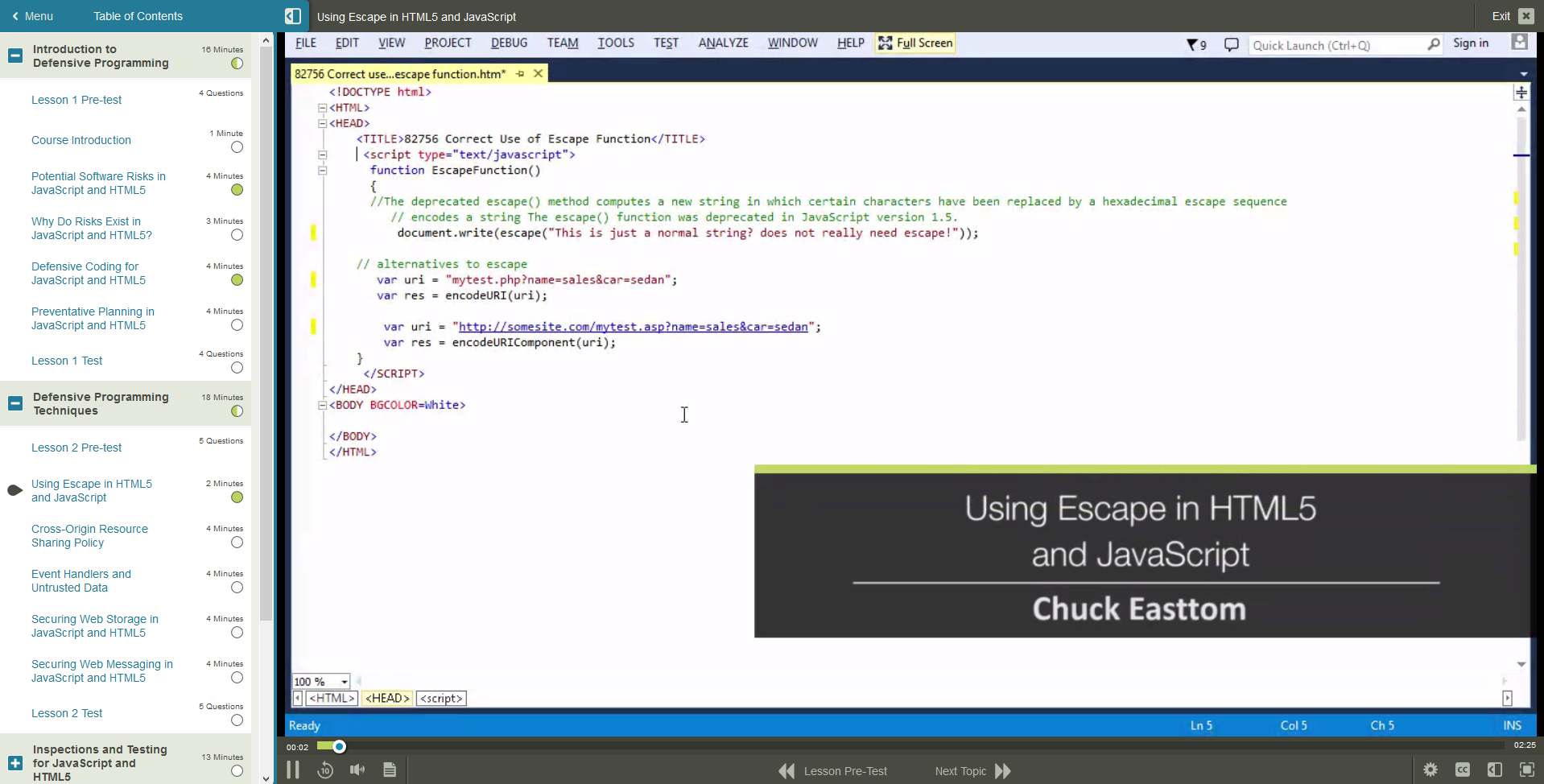The height and width of the screenshot is (784, 1544).
Task: Open the error filter showing 9 items
Action: click(1195, 45)
